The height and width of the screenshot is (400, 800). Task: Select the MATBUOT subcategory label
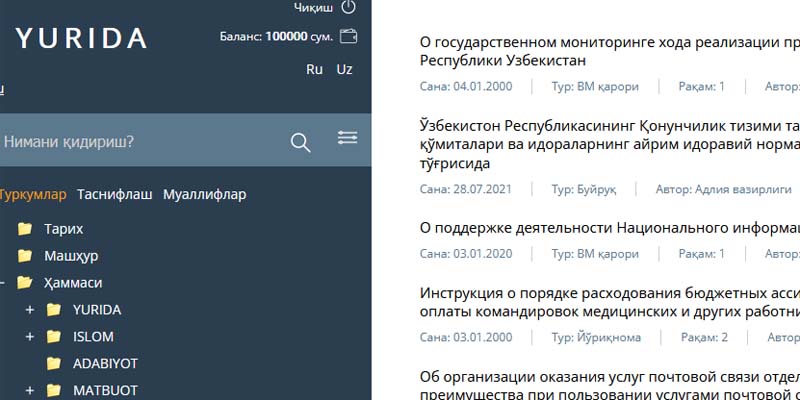[x=105, y=391]
